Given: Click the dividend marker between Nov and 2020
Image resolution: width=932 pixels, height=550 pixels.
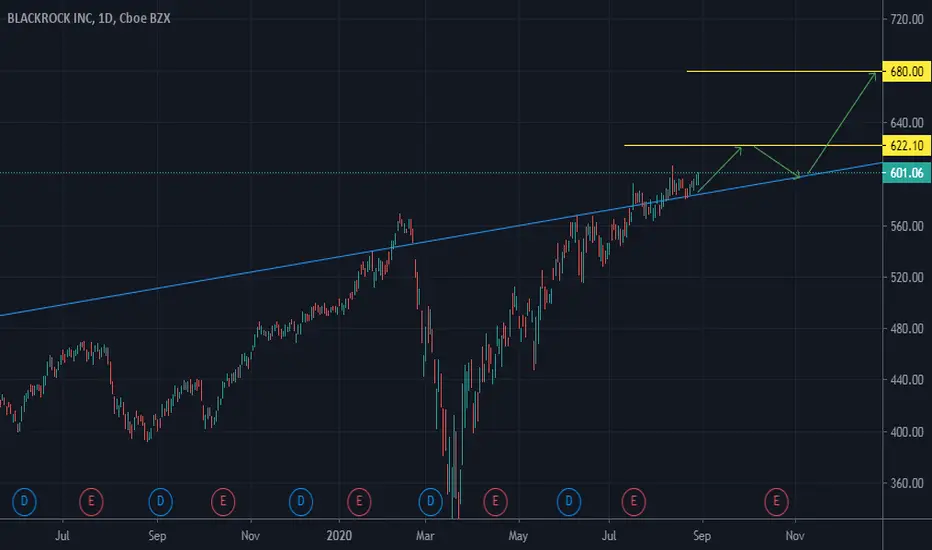Looking at the screenshot, I should [301, 501].
